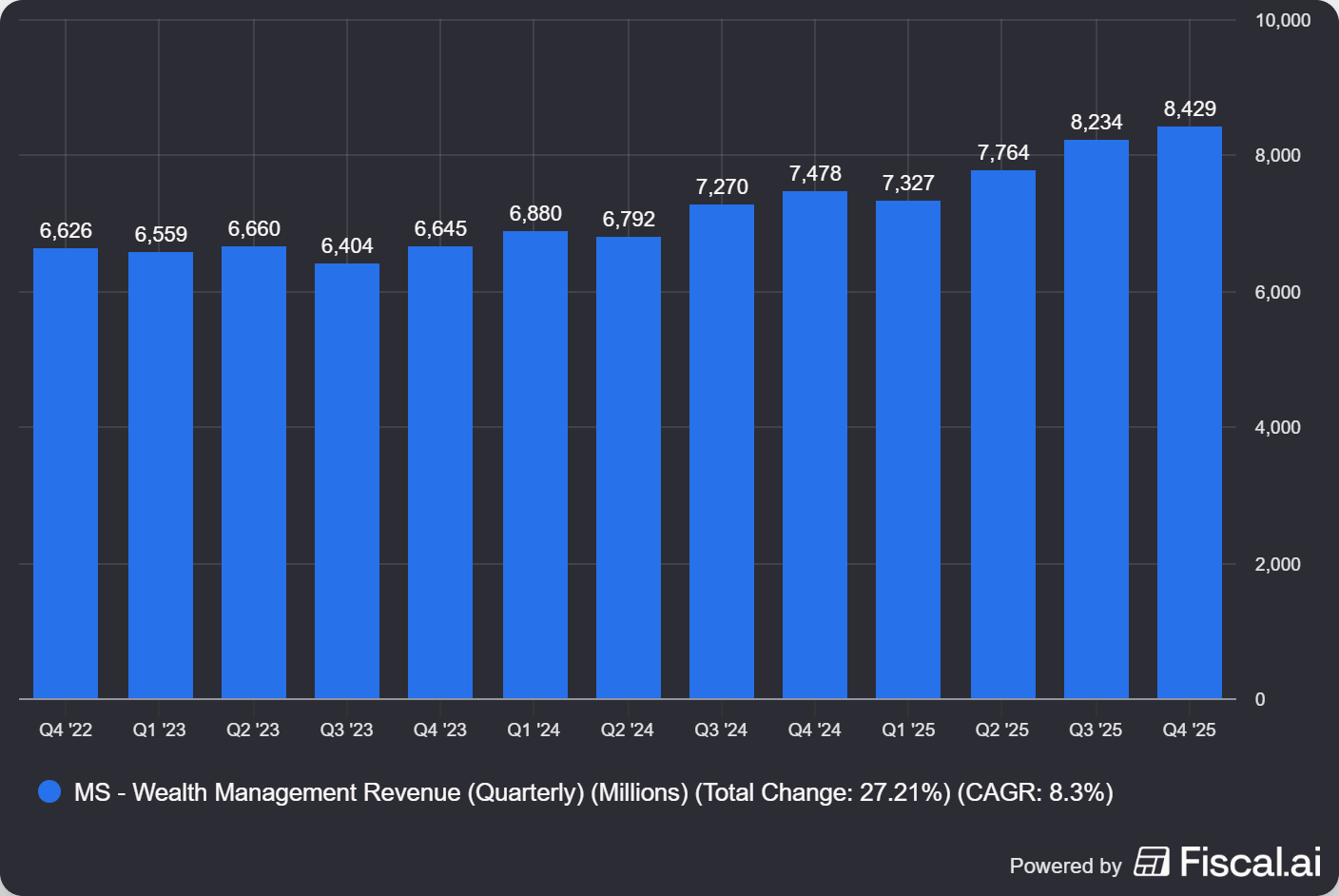Select the Q3 '24 bar
This screenshot has height=896, width=1339.
(721, 452)
